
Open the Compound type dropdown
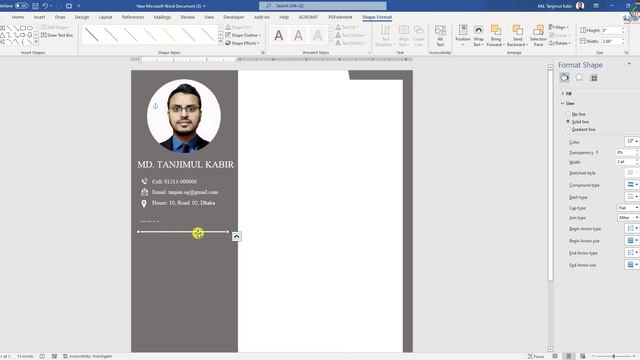pos(632,184)
